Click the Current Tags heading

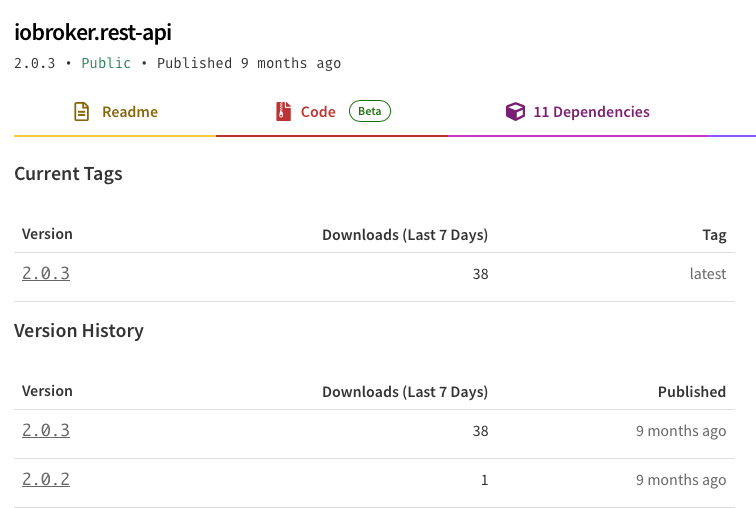pos(68,173)
